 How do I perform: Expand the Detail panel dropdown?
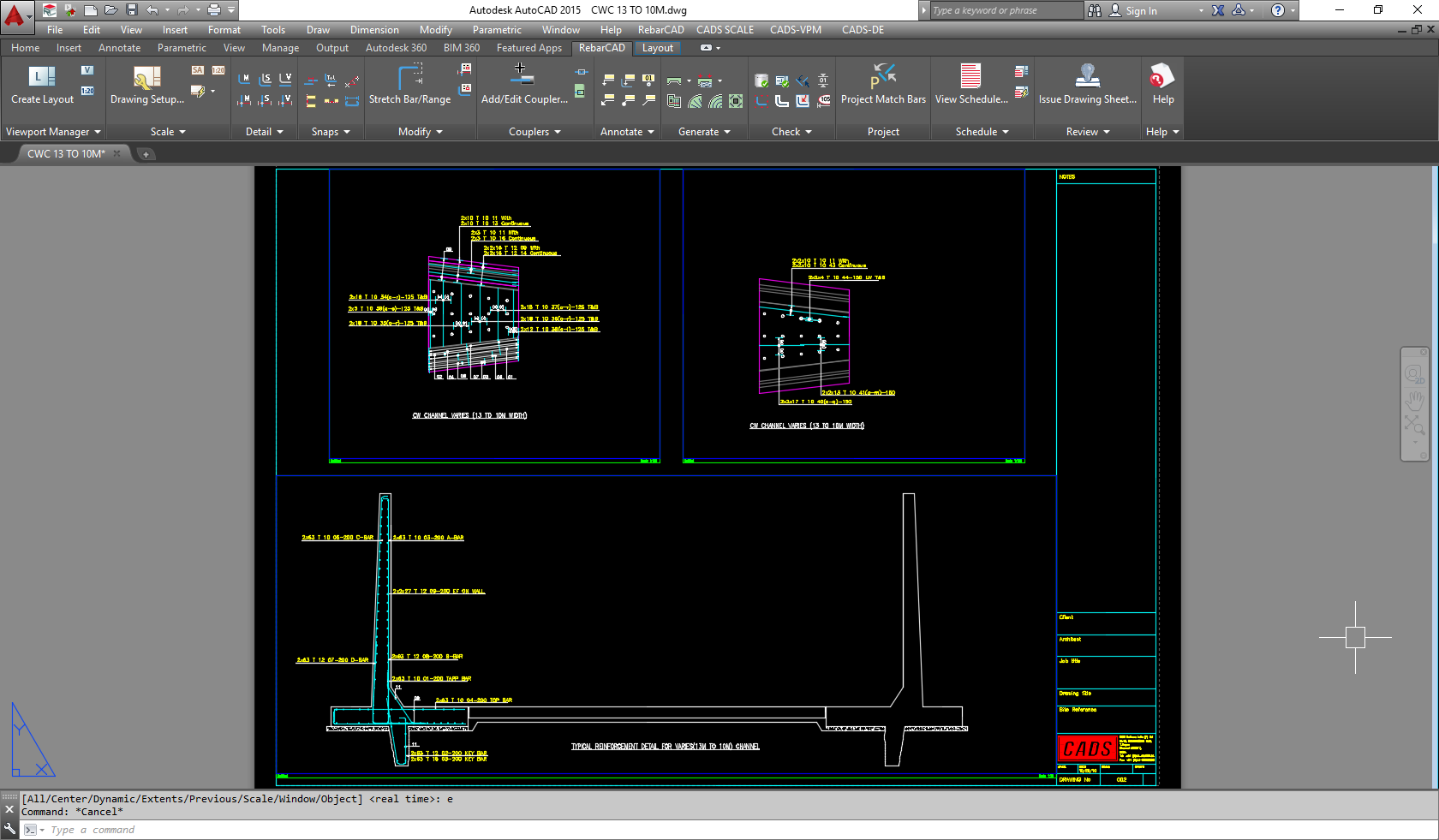(x=280, y=131)
